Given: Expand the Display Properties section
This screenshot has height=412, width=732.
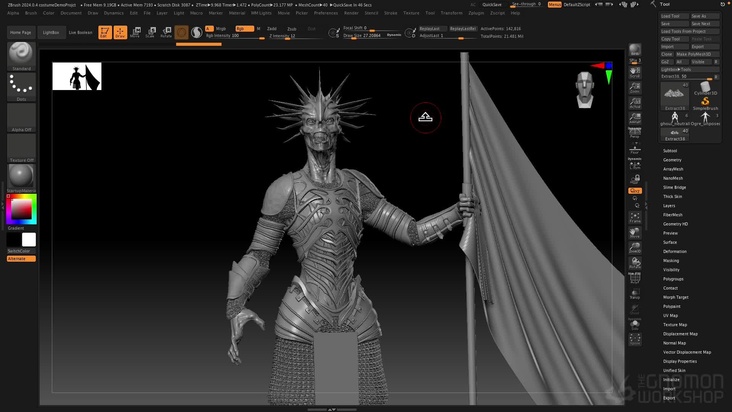Looking at the screenshot, I should 680,361.
